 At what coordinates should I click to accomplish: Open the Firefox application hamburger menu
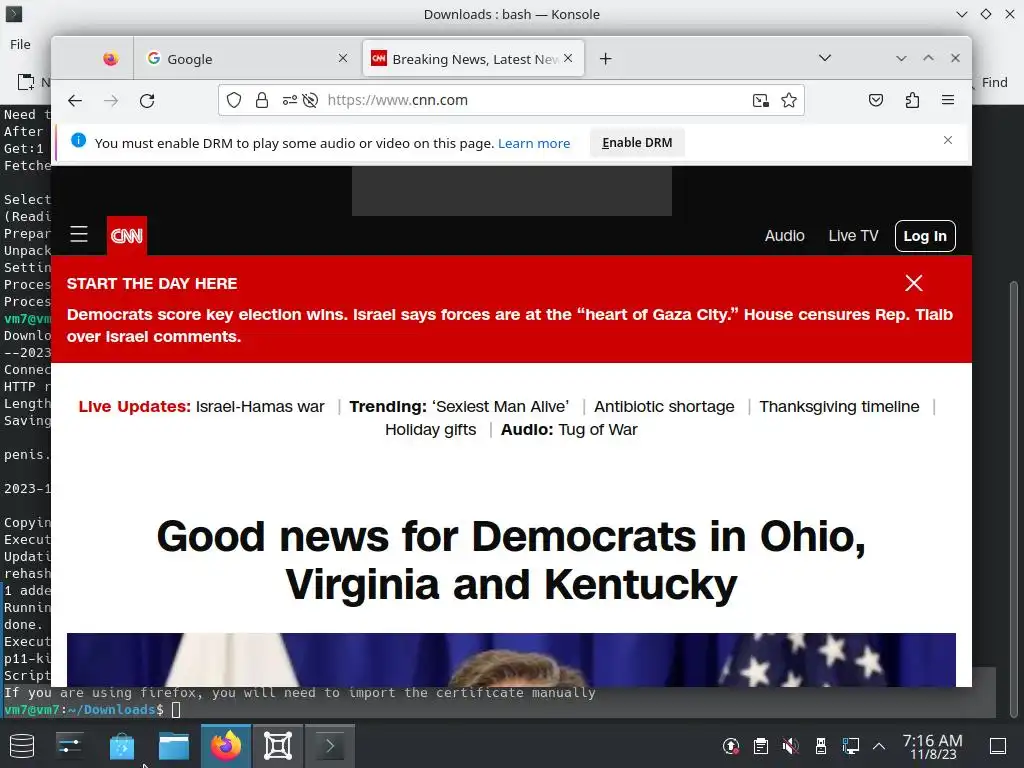[948, 100]
